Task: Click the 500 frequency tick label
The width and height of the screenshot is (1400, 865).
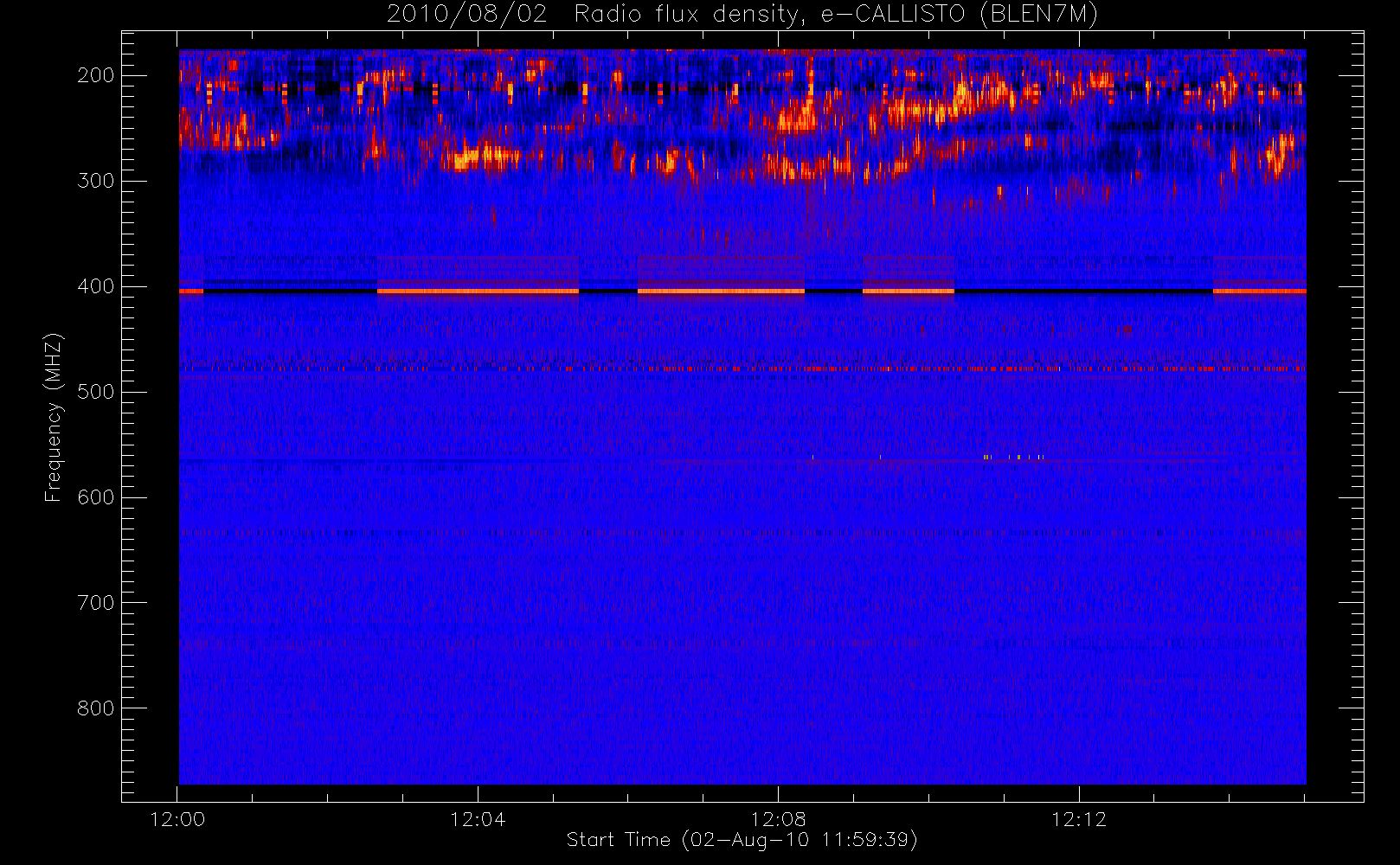Action: tap(96, 392)
